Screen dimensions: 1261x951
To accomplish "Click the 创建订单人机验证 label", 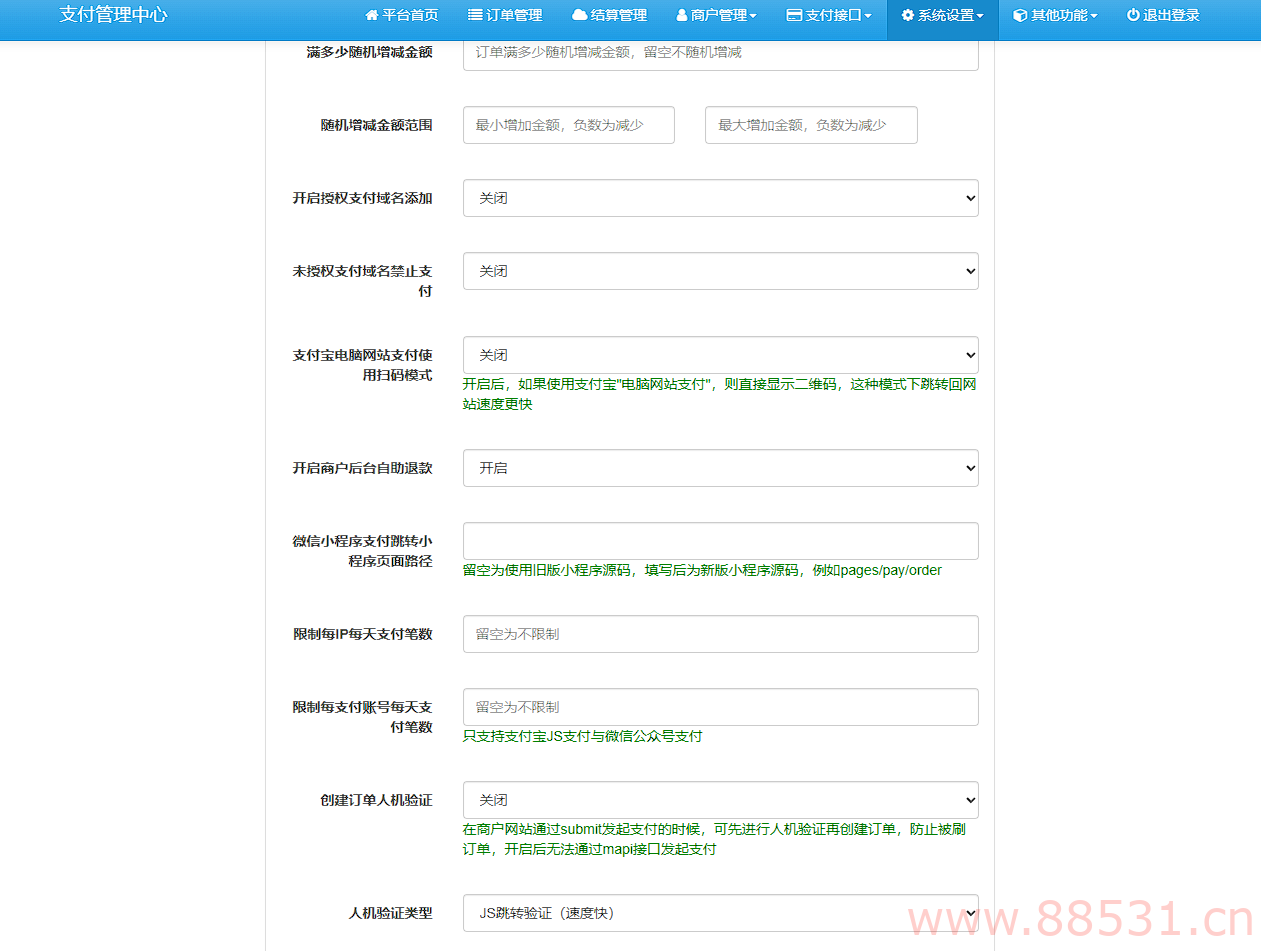I will pos(376,800).
